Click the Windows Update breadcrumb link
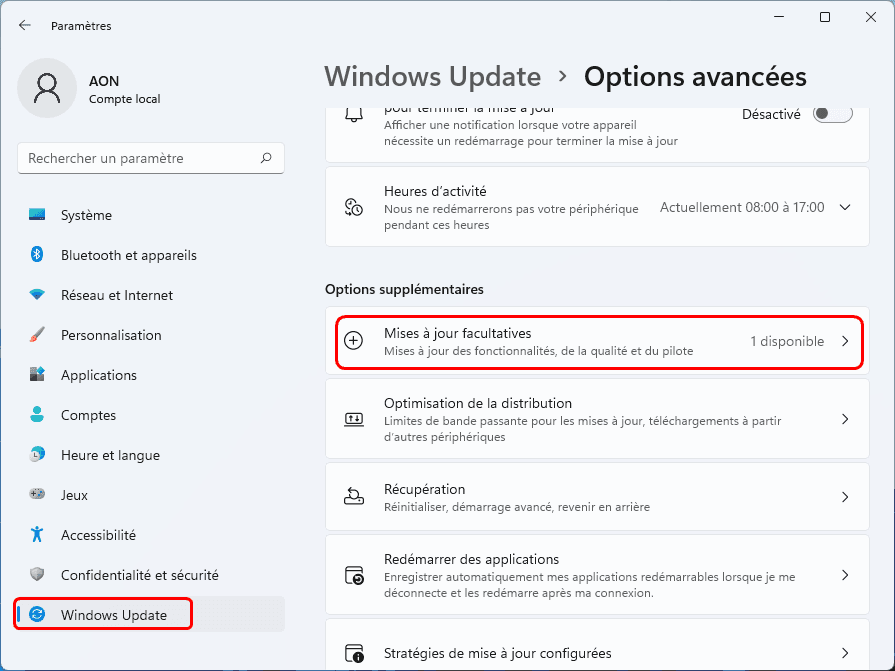The width and height of the screenshot is (895, 671). (x=433, y=77)
